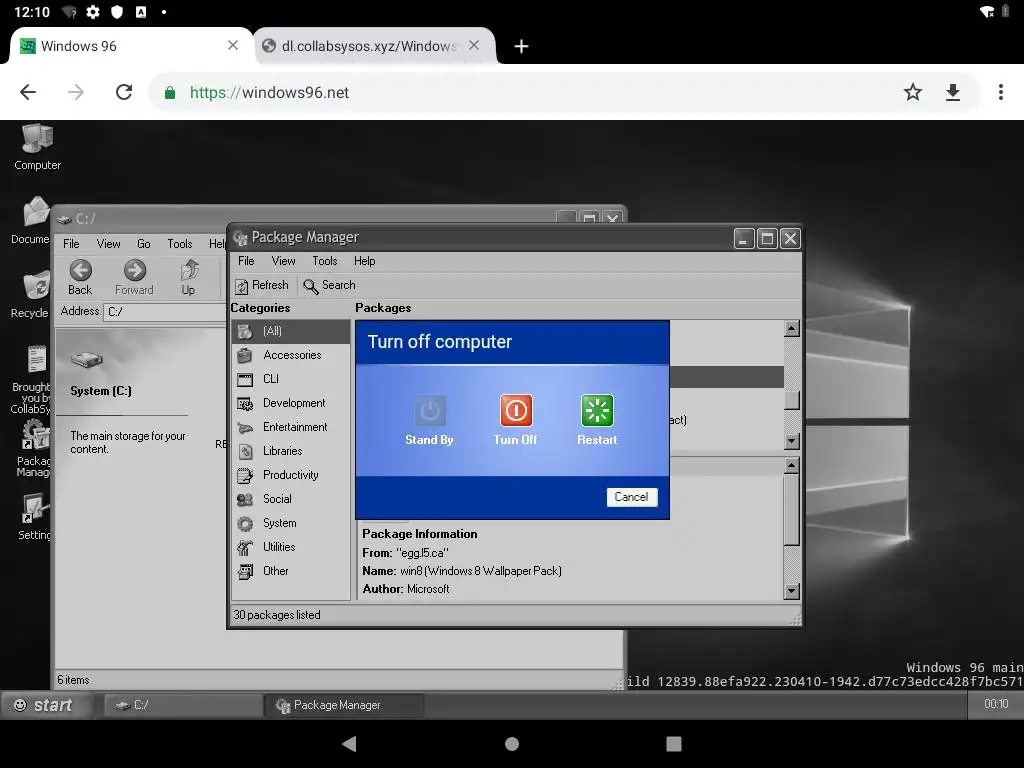Open Package Manager Help menu
The image size is (1024, 768).
(x=364, y=261)
